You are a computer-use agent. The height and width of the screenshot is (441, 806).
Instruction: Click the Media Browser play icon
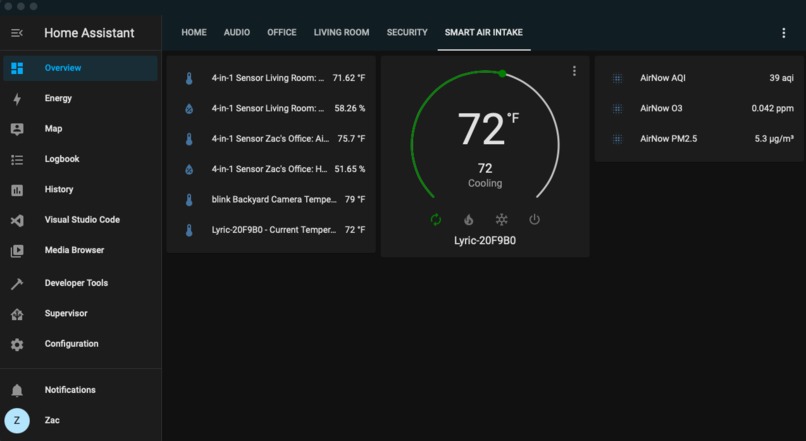[x=17, y=250]
